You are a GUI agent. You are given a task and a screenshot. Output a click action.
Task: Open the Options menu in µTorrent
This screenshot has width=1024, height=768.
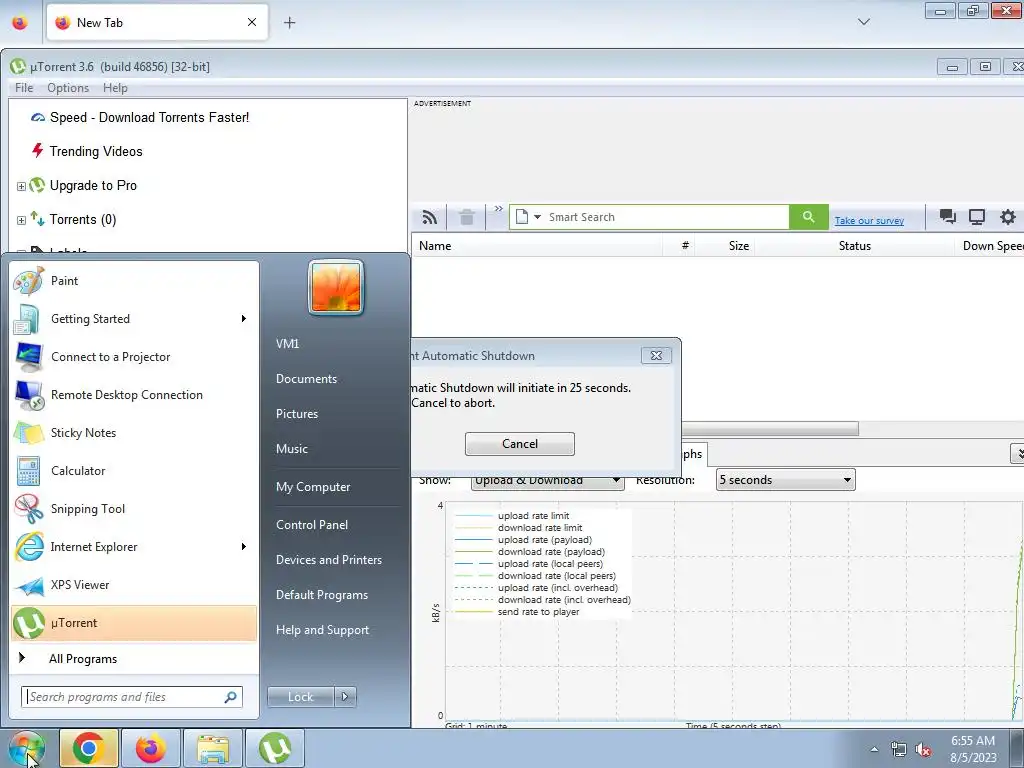tap(68, 88)
